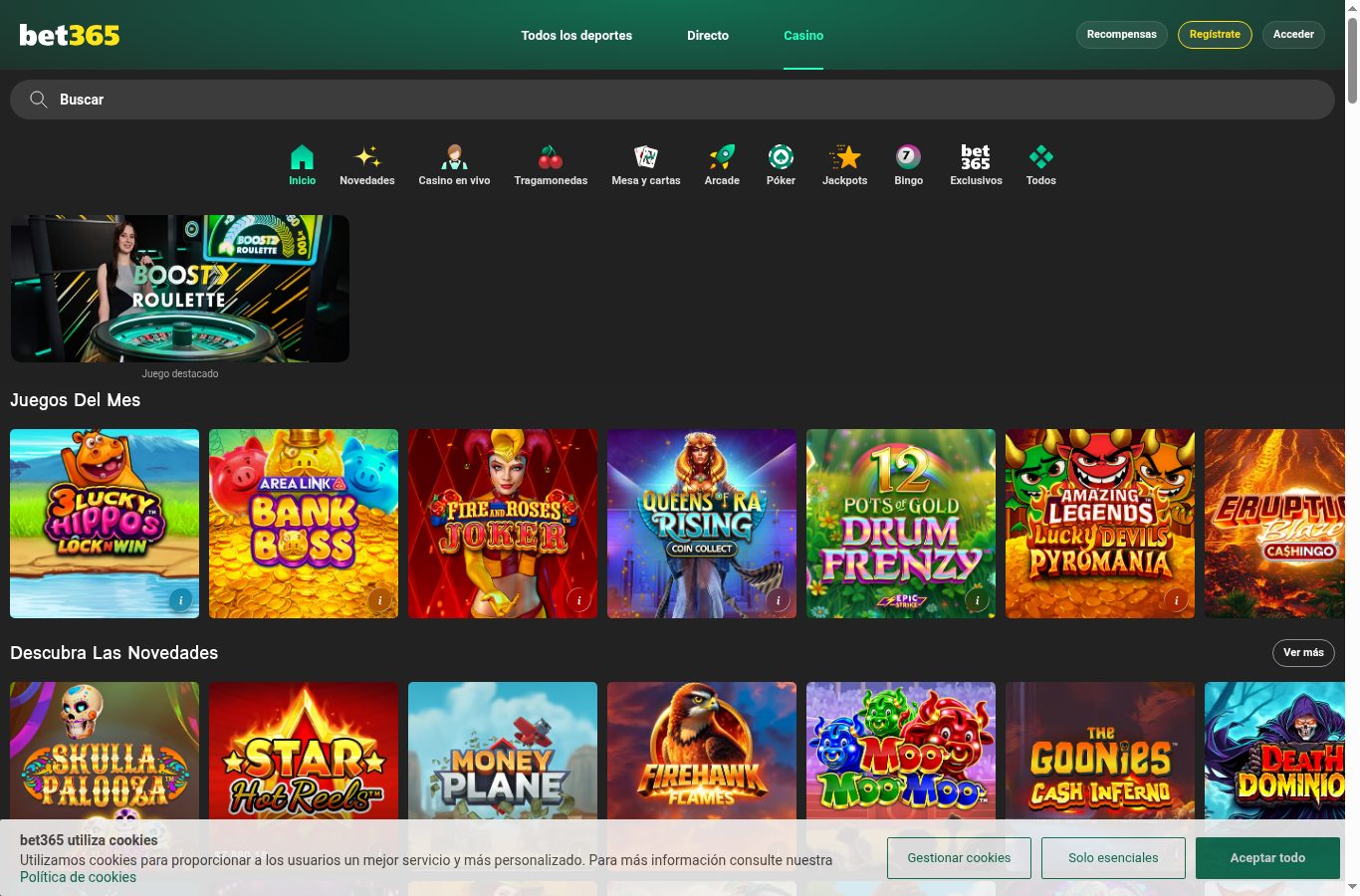1360x896 pixels.
Task: Open Firehawk Flames game tile
Action: [702, 752]
